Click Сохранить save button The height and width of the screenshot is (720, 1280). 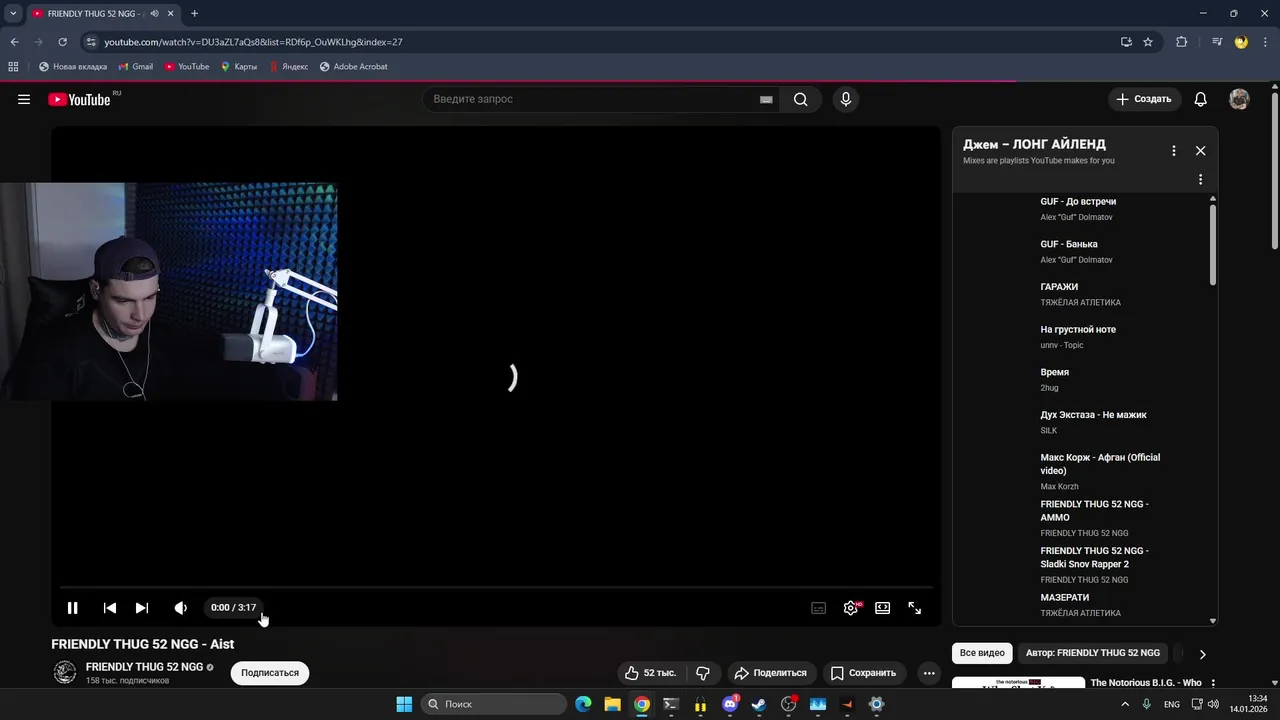pyautogui.click(x=864, y=673)
